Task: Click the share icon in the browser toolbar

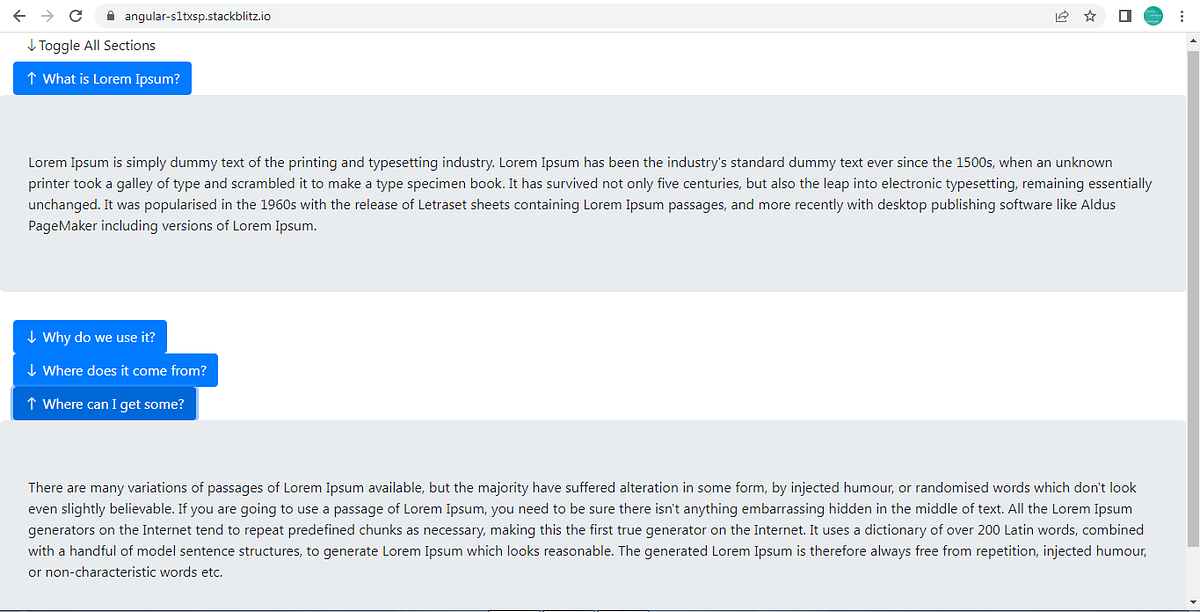Action: [1062, 16]
